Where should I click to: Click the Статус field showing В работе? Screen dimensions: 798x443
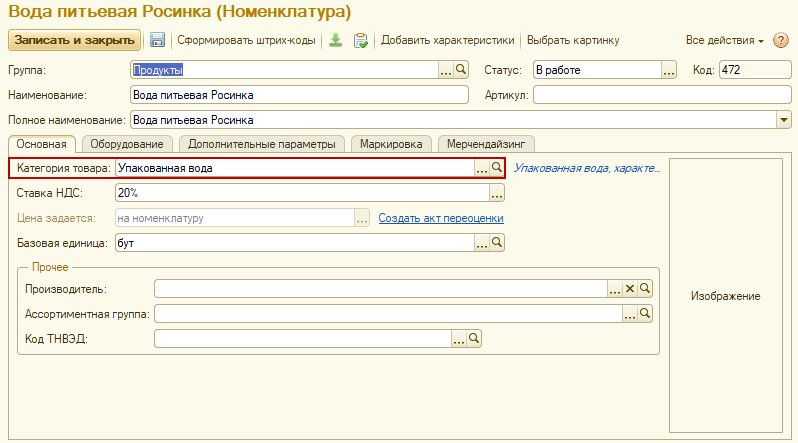tap(597, 70)
